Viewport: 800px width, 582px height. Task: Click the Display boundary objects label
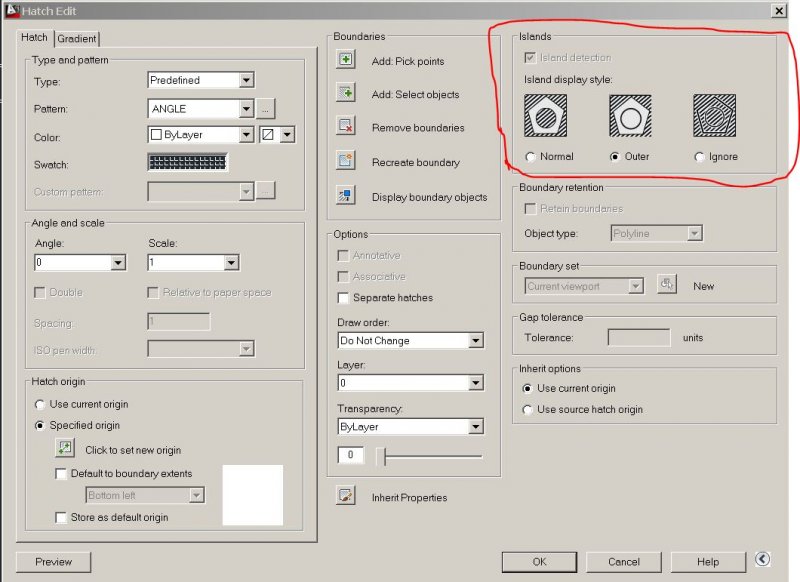coord(429,197)
